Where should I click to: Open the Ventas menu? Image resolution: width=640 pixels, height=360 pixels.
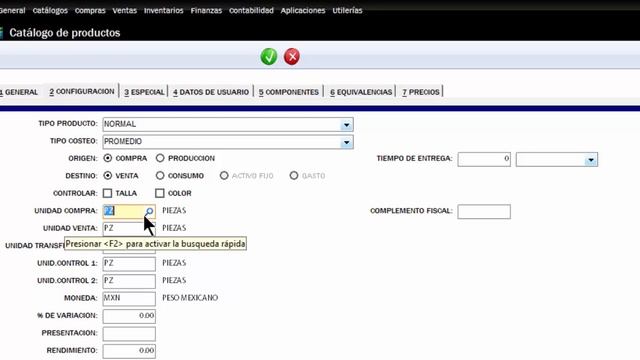coord(124,11)
